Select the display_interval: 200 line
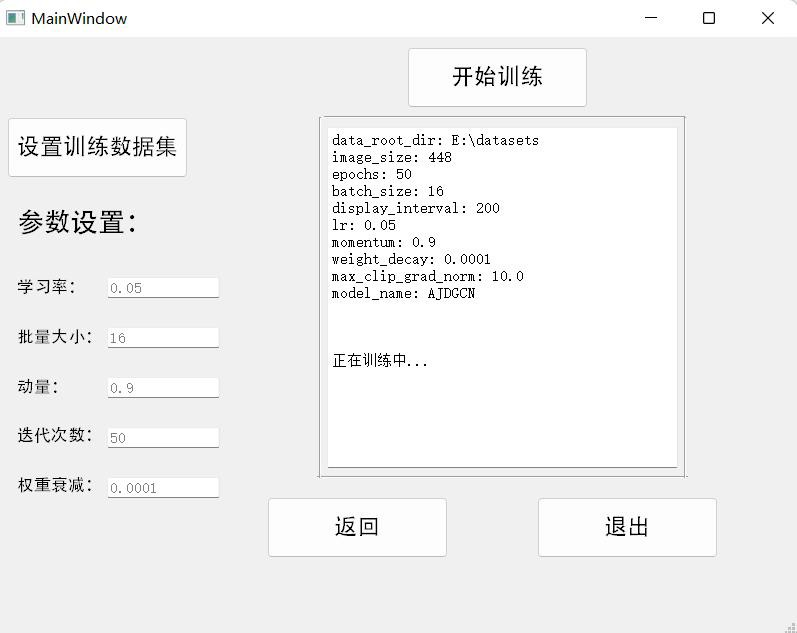 click(415, 208)
